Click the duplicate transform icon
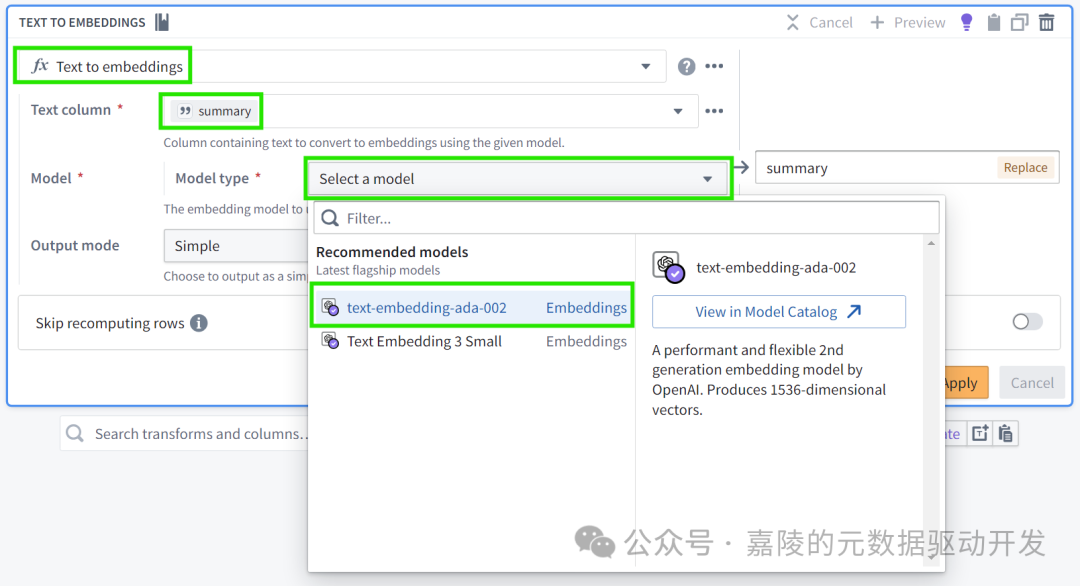The image size is (1080, 586). (x=1019, y=23)
